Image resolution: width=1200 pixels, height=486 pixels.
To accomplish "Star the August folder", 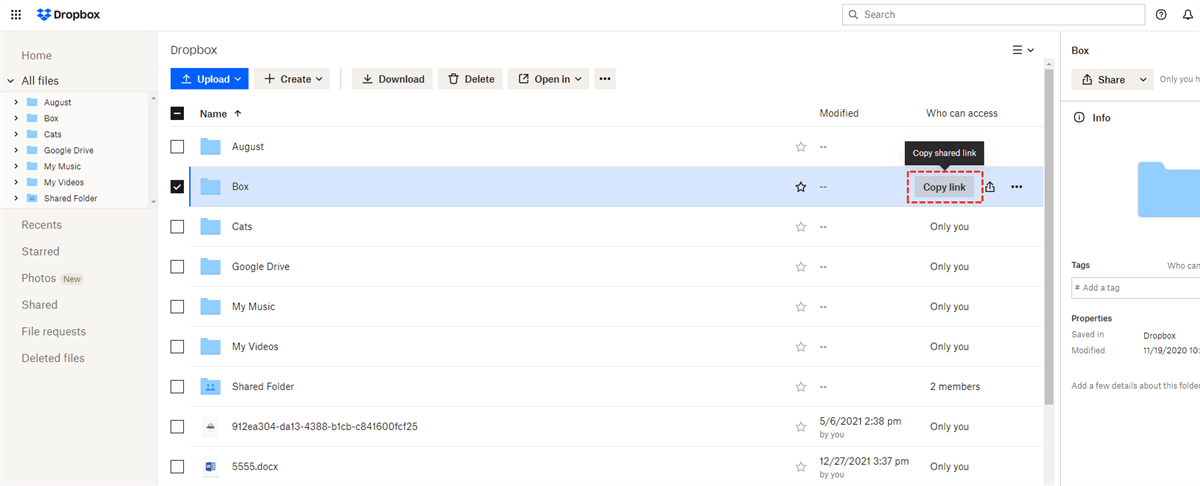I will (800, 147).
